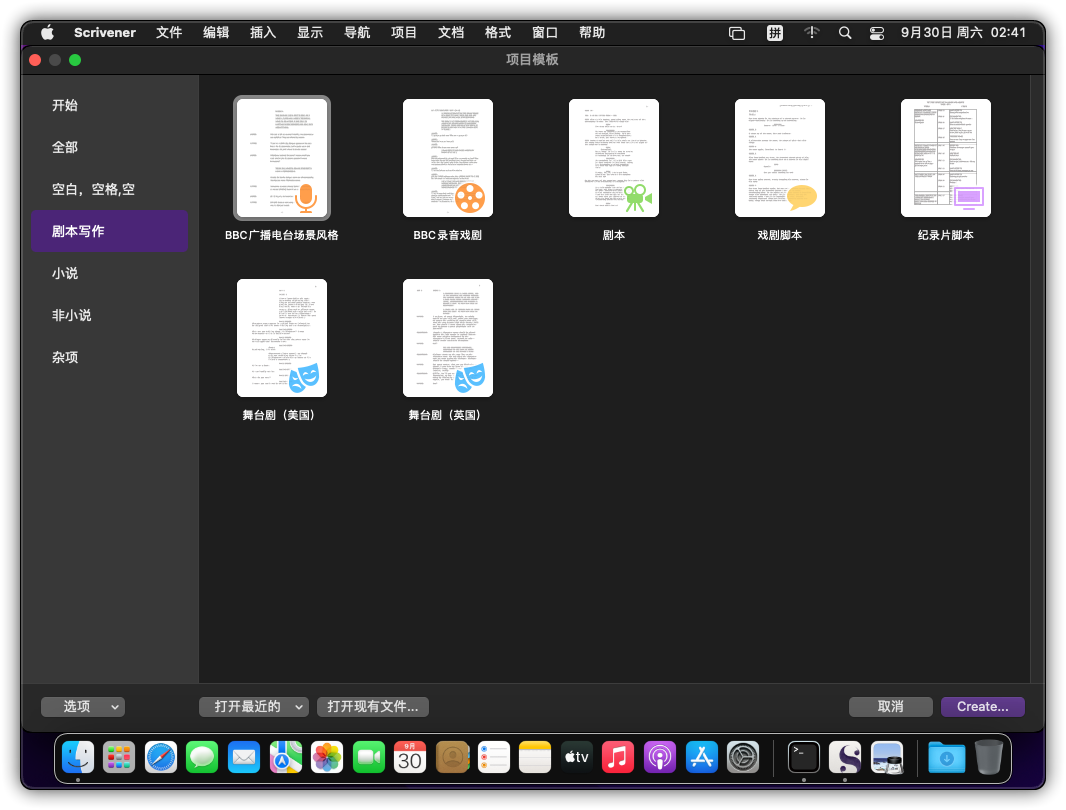The width and height of the screenshot is (1066, 810).
Task: Open the Apple menu
Action: coord(47,33)
